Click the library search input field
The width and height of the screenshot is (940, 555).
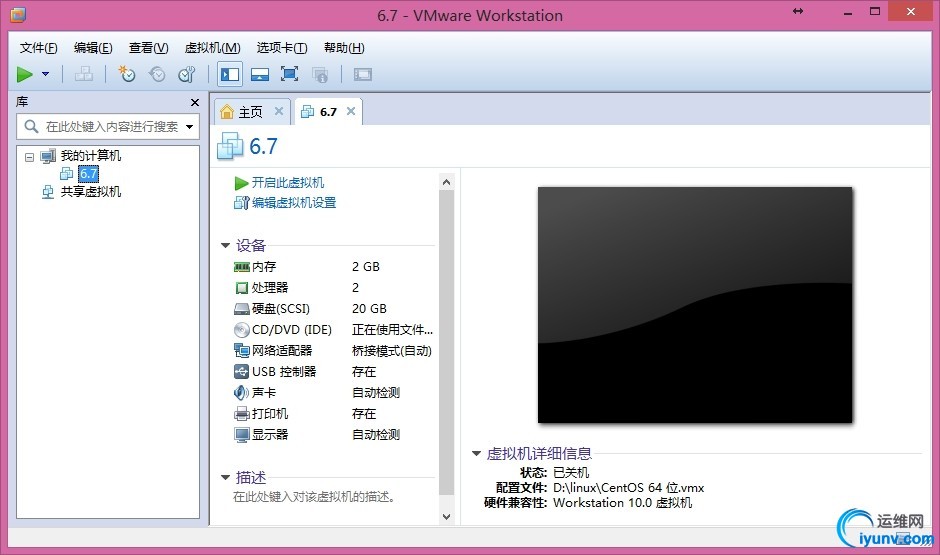[x=108, y=126]
